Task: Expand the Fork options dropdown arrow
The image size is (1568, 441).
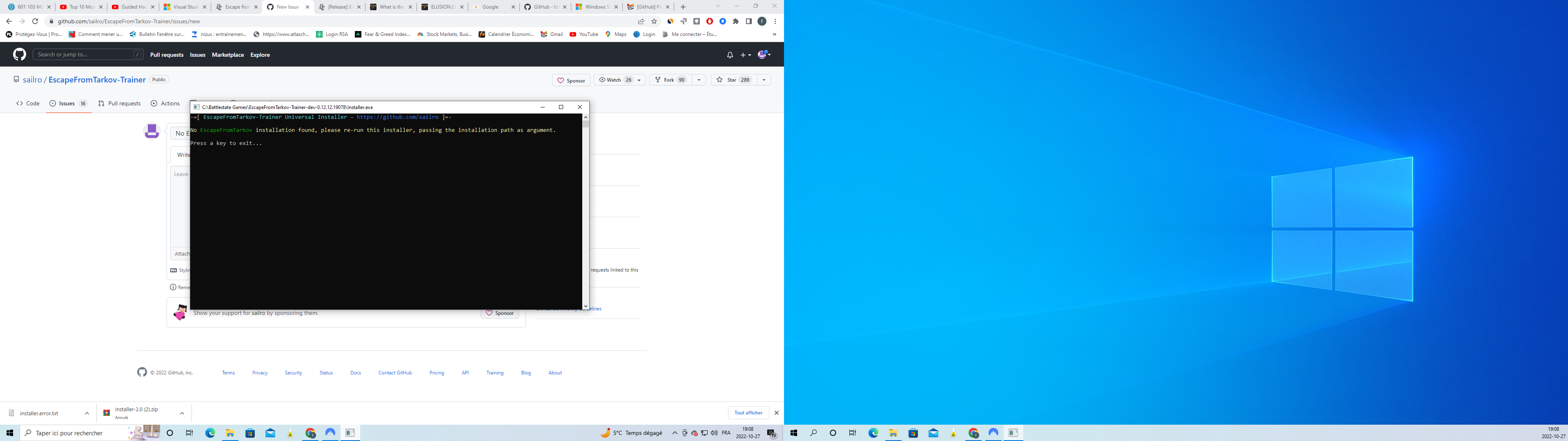Action: point(699,80)
